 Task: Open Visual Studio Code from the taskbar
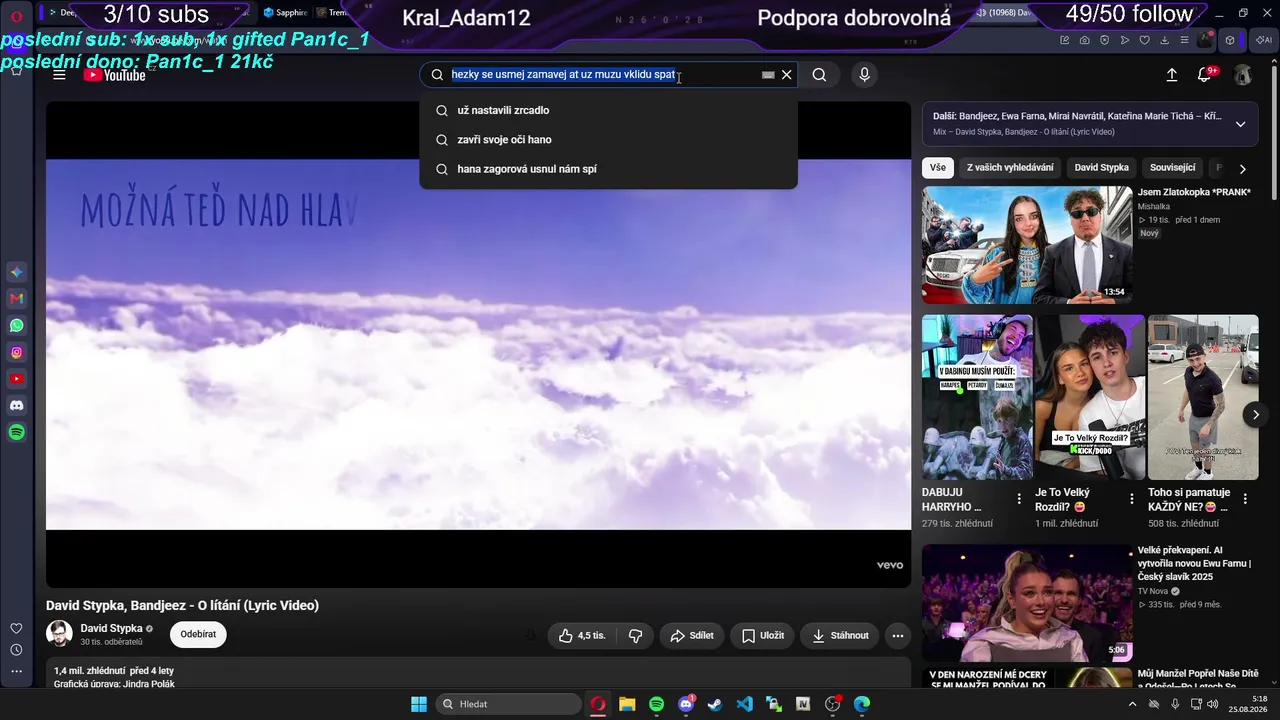(744, 704)
